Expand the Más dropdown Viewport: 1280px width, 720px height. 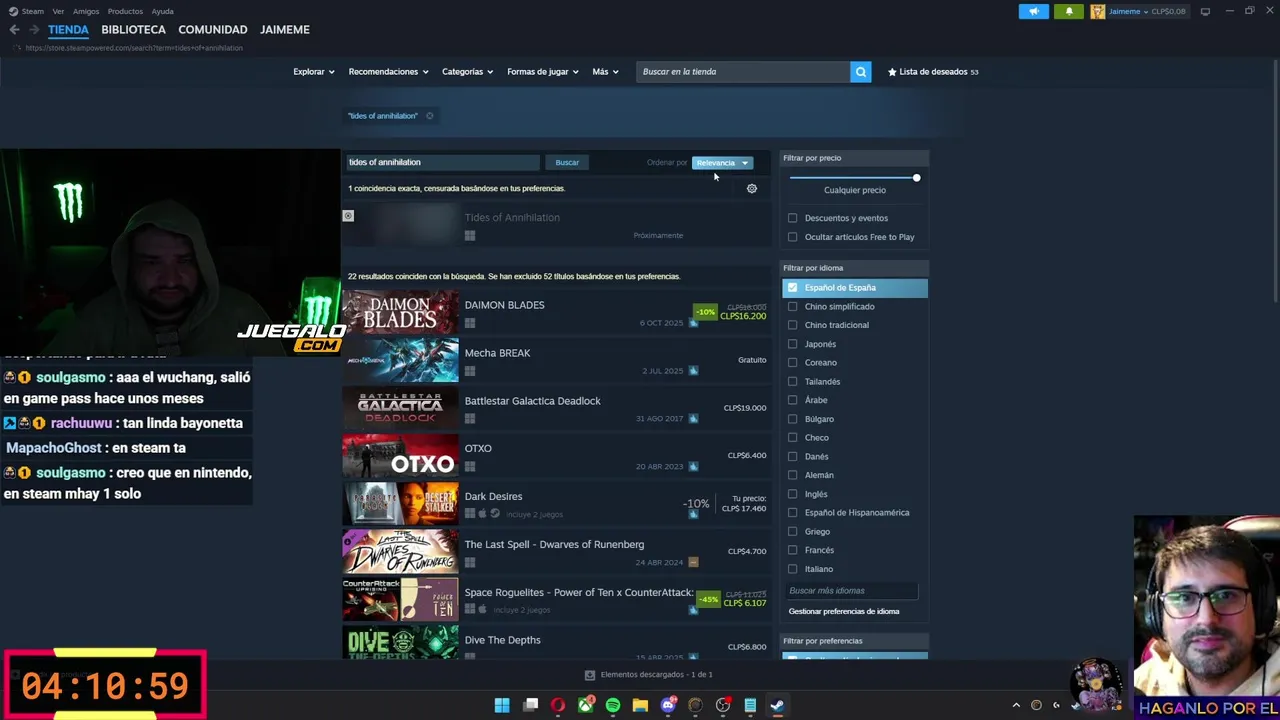point(605,72)
